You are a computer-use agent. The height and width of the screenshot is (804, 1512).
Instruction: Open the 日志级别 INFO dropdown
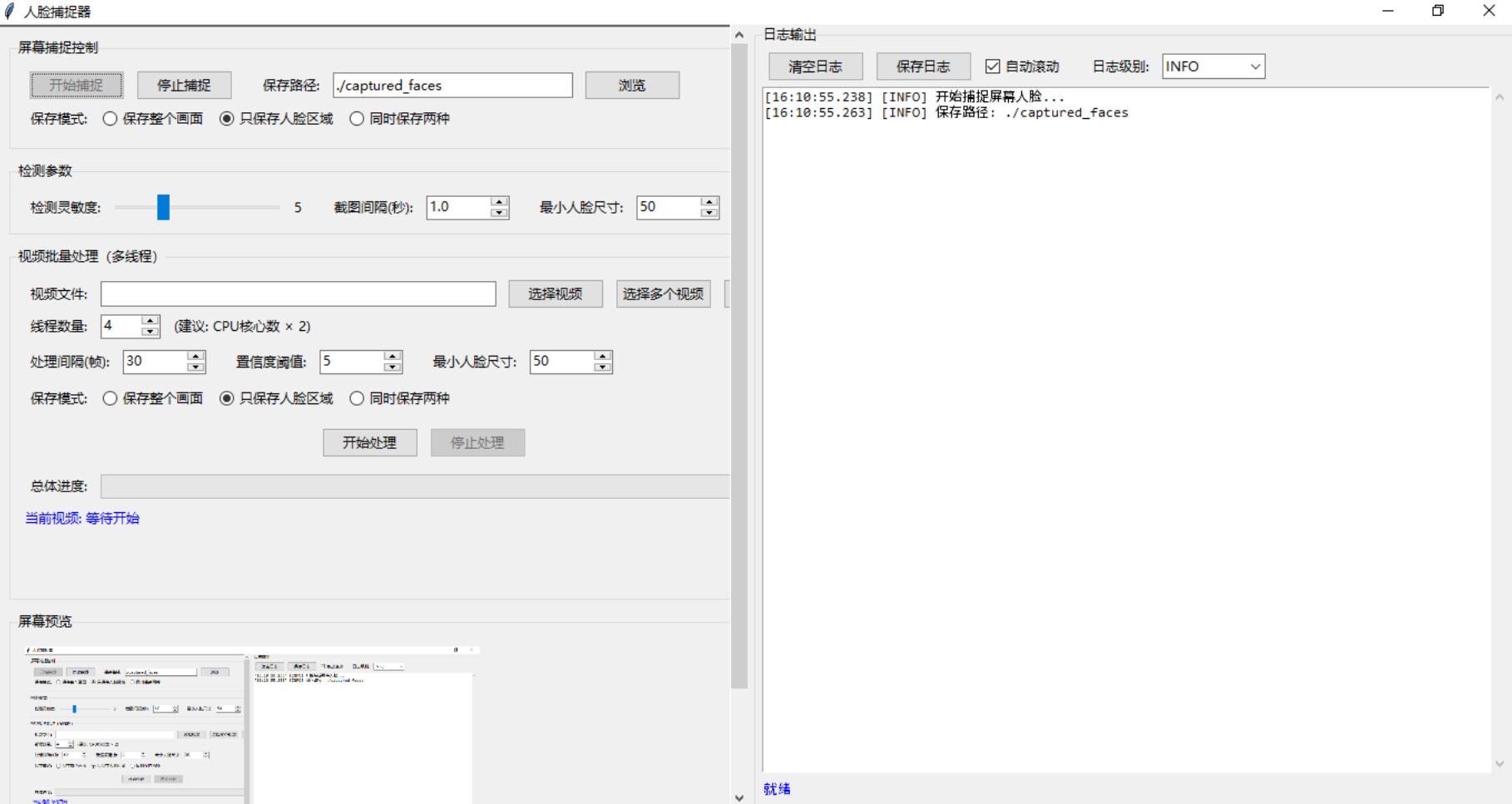1213,67
